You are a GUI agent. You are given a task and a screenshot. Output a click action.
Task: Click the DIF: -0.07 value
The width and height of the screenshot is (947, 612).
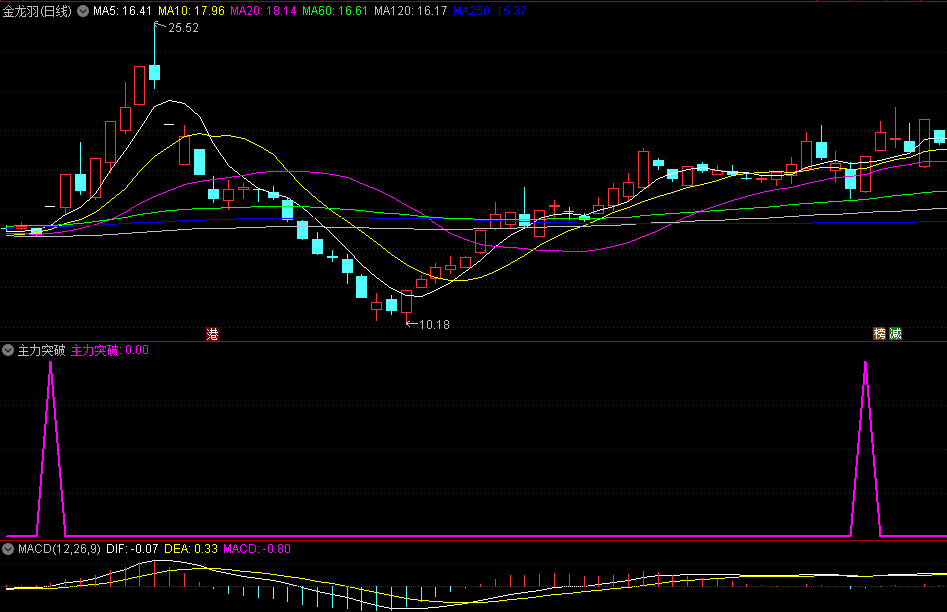click(x=132, y=549)
